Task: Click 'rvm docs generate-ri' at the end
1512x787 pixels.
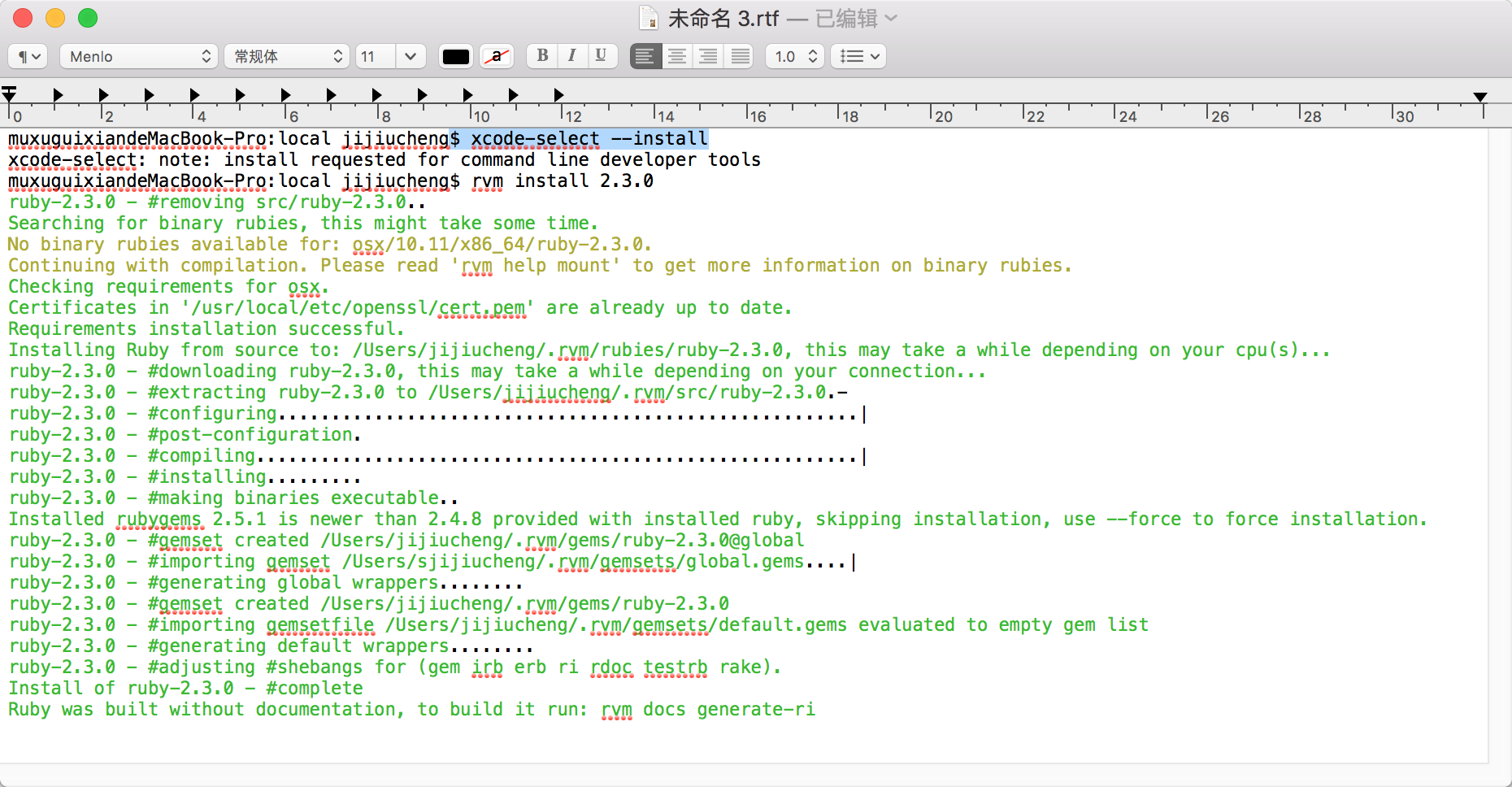Action: coord(708,710)
